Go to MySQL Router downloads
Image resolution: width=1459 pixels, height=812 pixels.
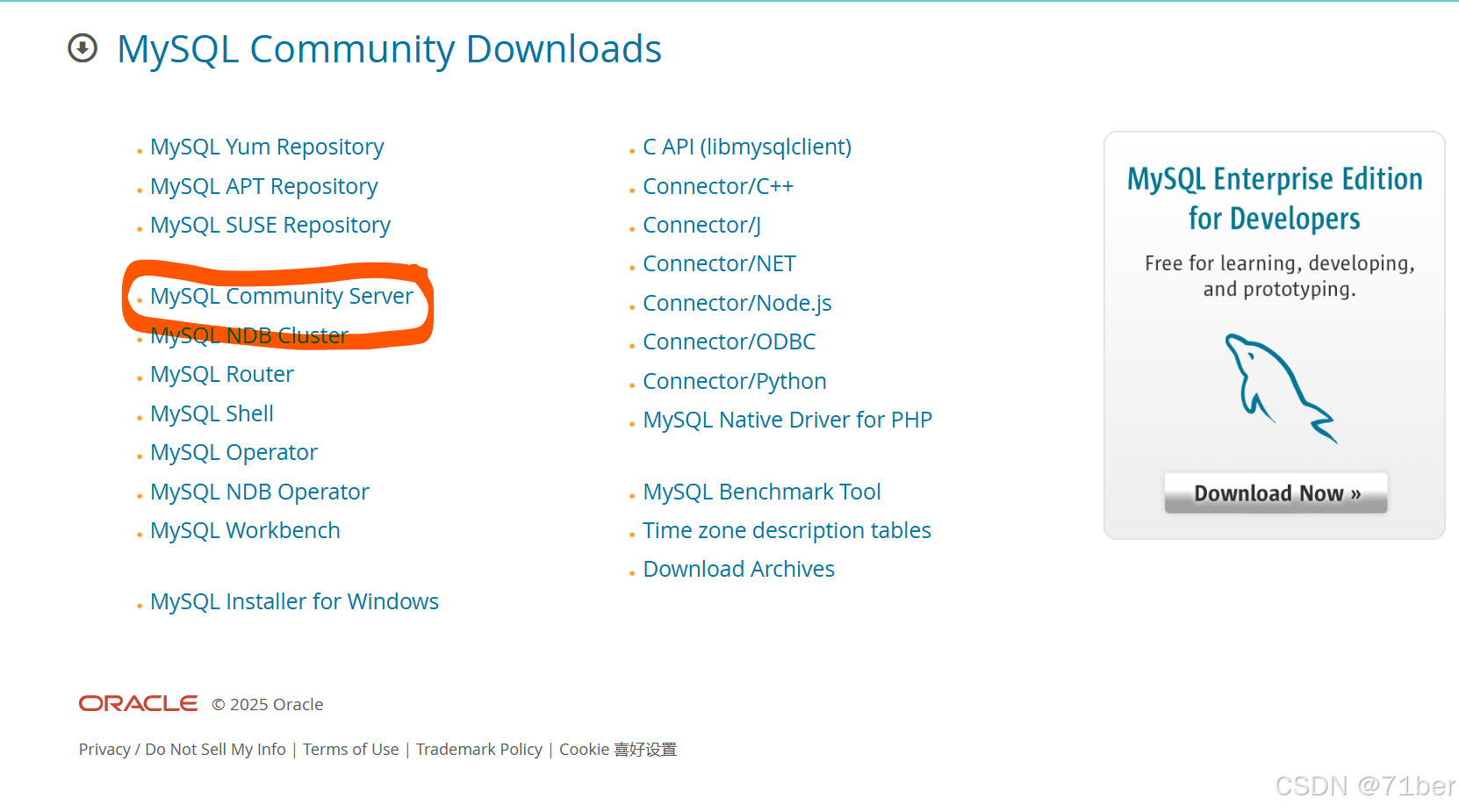tap(222, 374)
